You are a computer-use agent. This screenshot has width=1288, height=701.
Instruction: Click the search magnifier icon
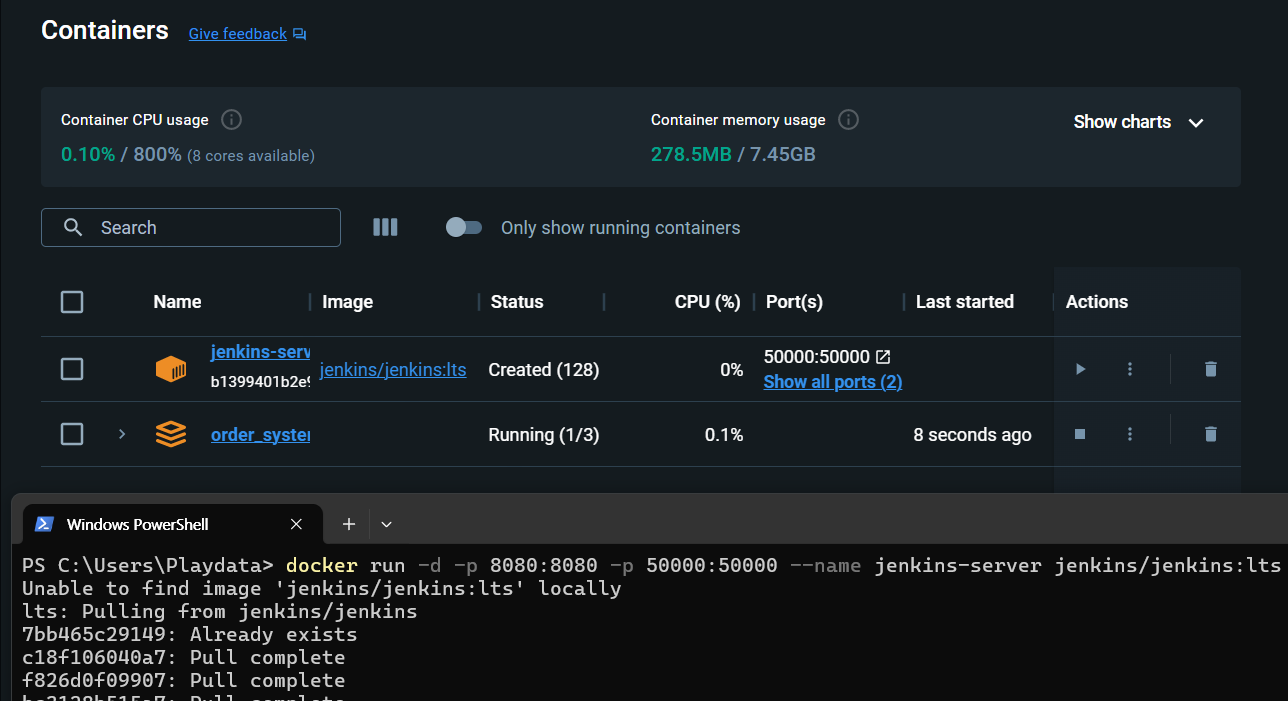(x=73, y=227)
